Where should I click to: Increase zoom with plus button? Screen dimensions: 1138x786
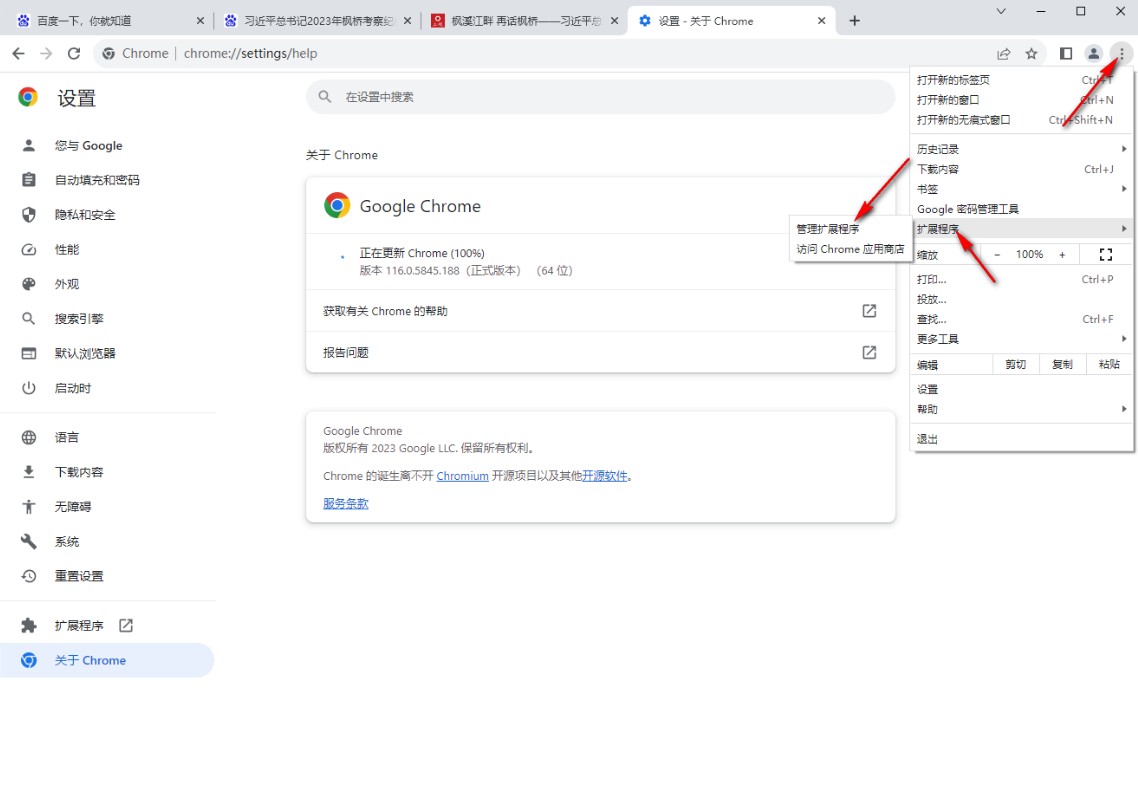1062,255
